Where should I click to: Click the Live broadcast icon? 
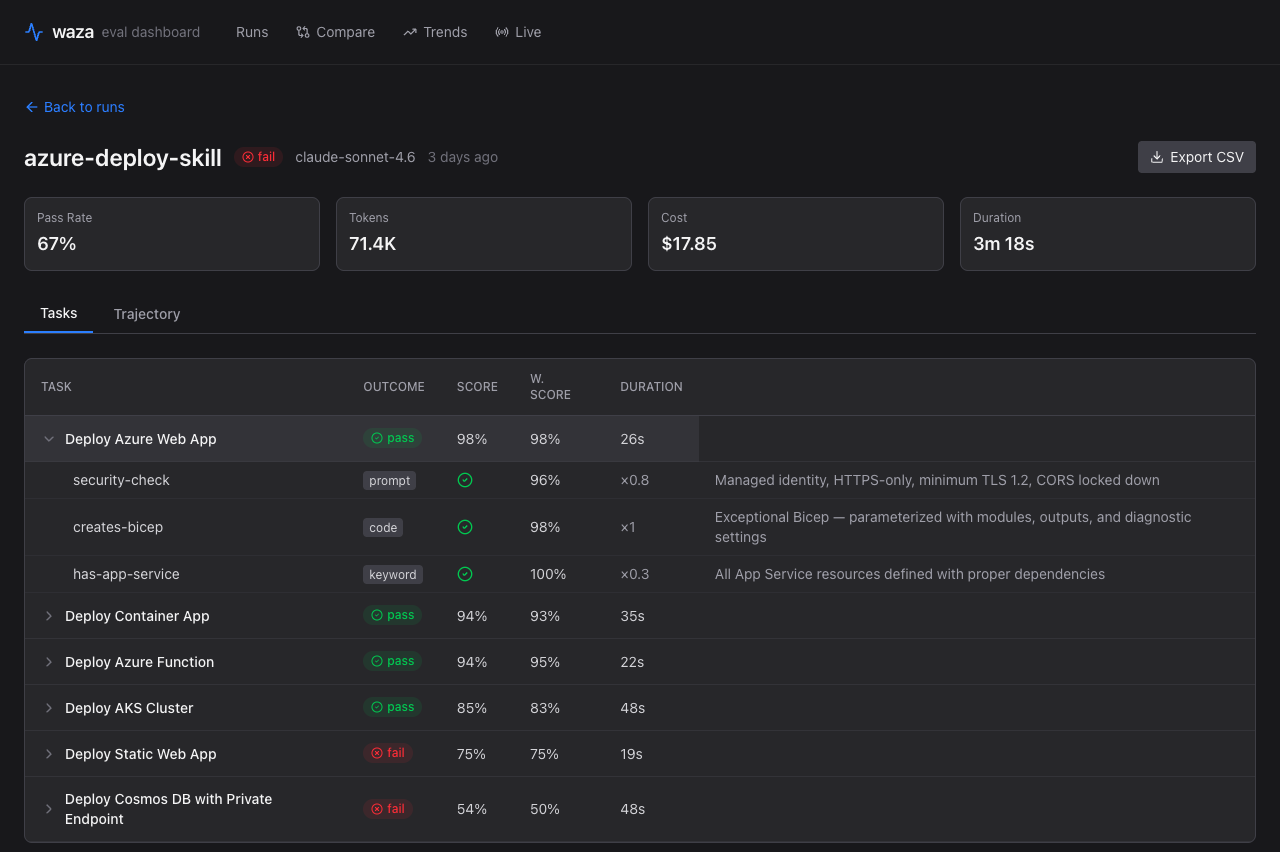point(502,32)
